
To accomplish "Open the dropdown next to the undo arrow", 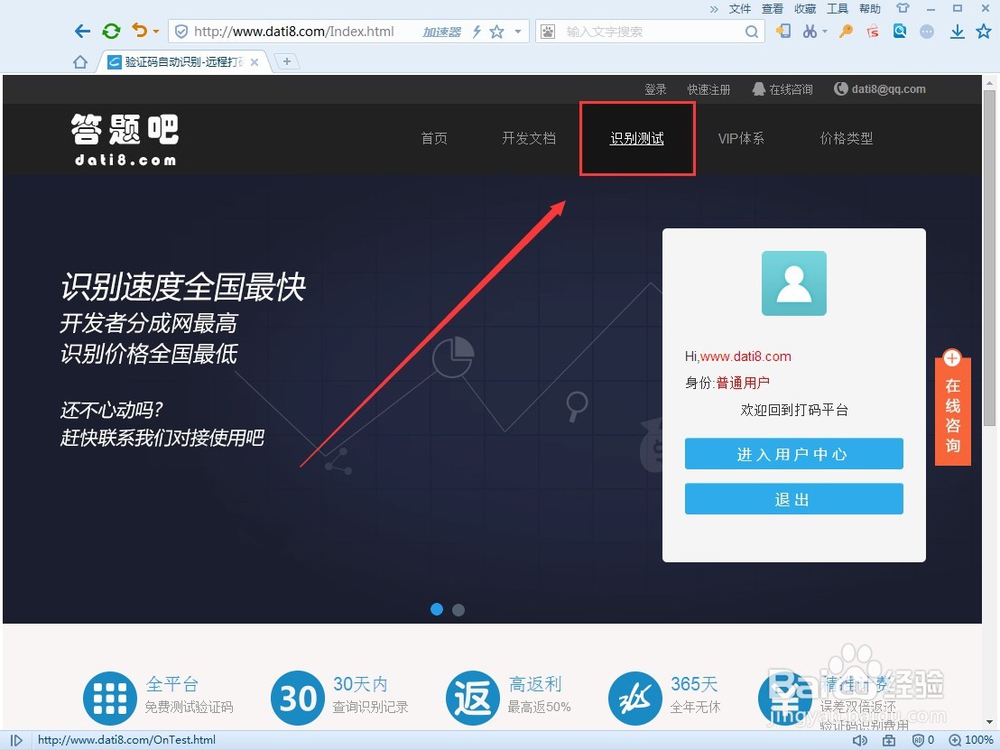I will [x=154, y=31].
